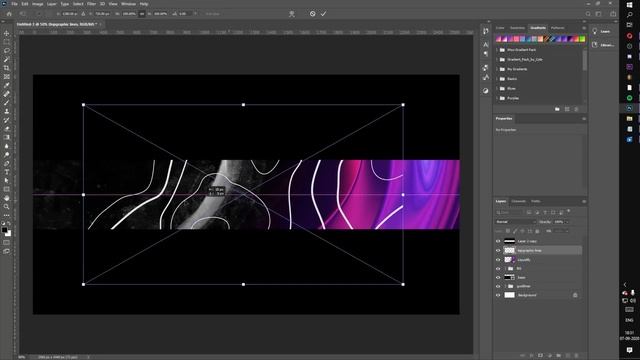Open the Libraries panel
Screen dimensions: 640x360
pos(602,45)
